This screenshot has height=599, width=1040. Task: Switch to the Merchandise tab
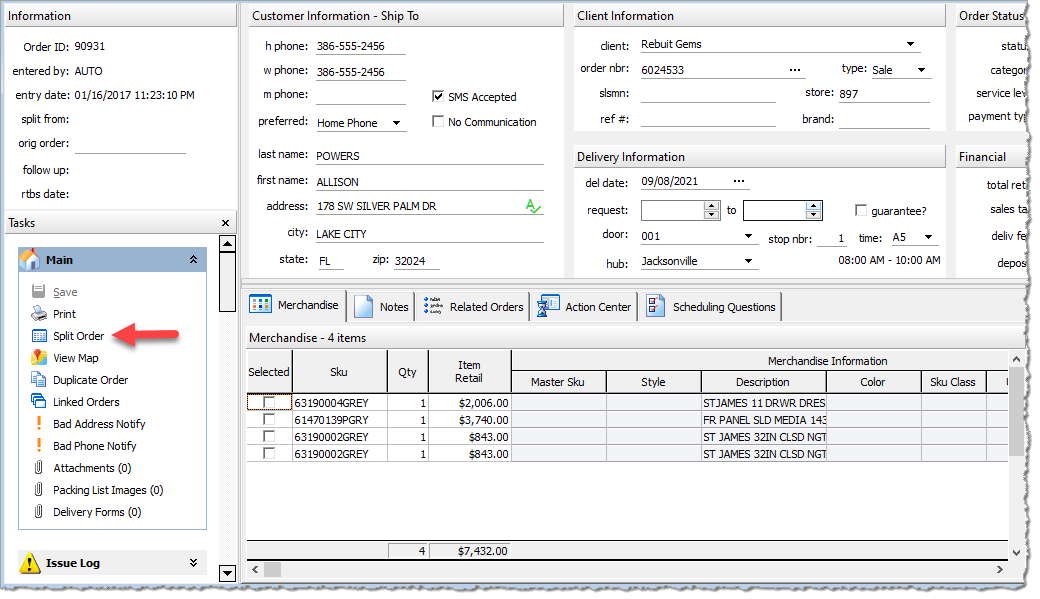point(294,305)
